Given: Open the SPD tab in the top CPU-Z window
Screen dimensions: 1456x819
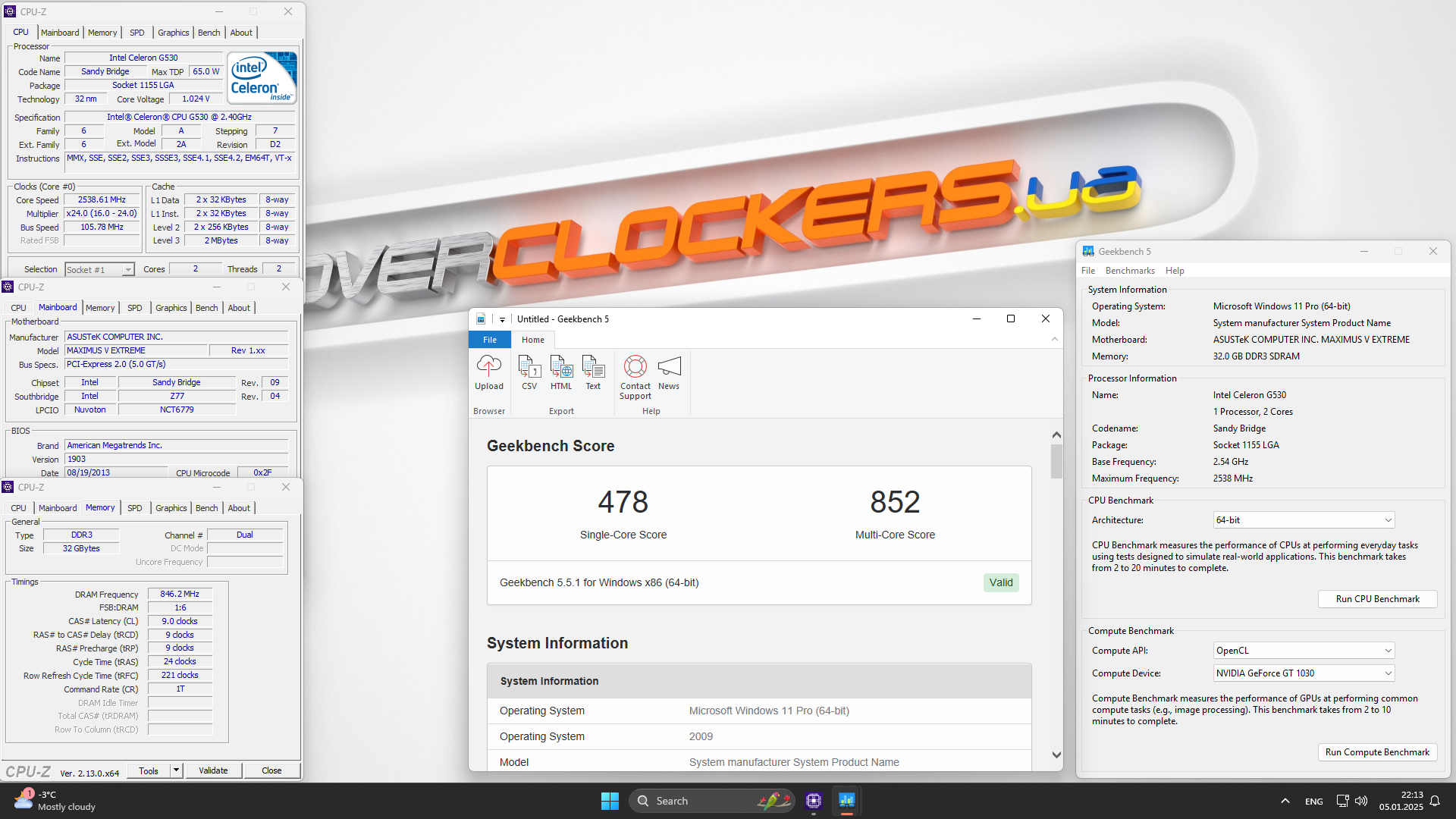Looking at the screenshot, I should tap(136, 33).
